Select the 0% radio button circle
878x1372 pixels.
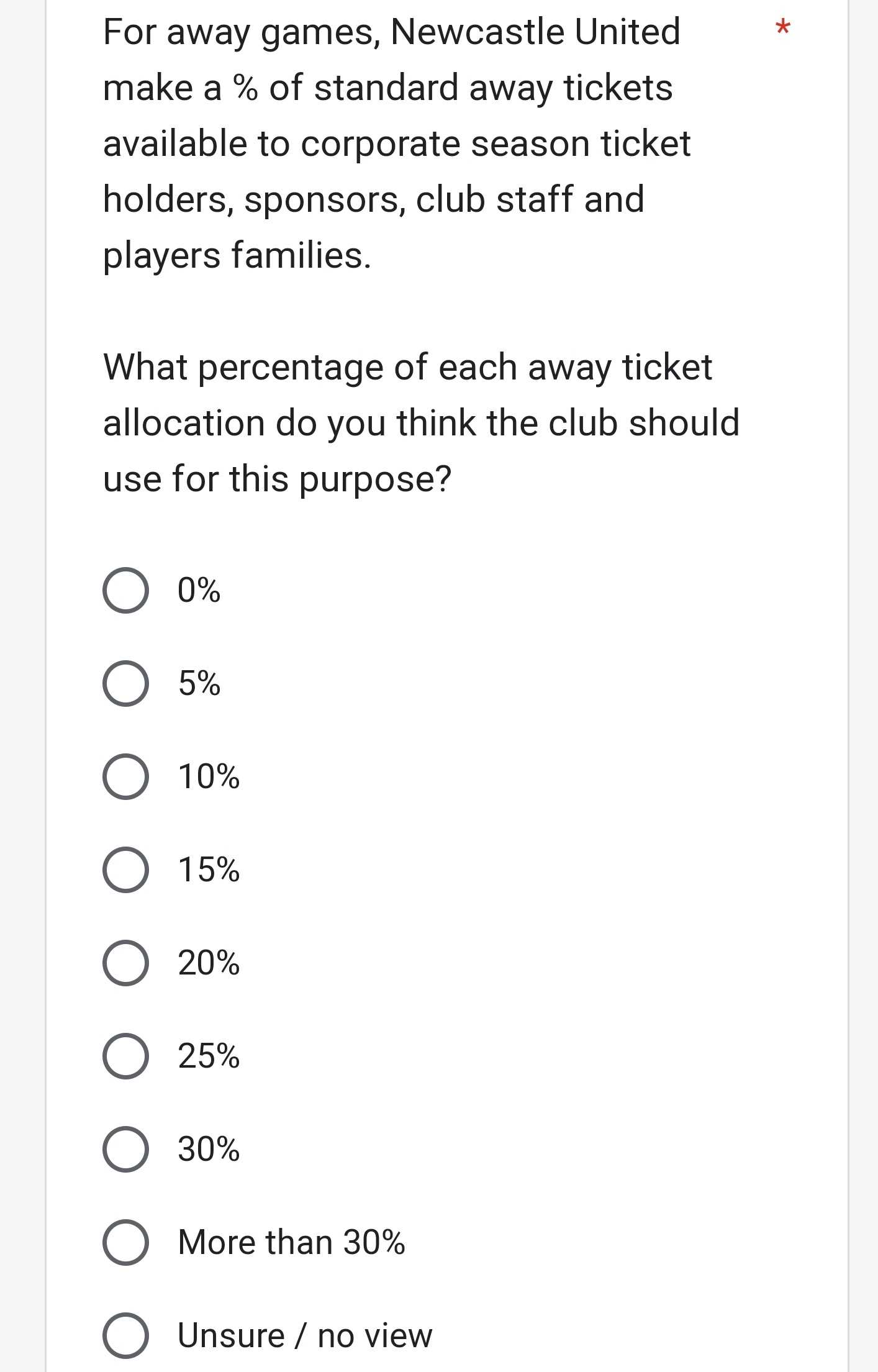tap(125, 590)
